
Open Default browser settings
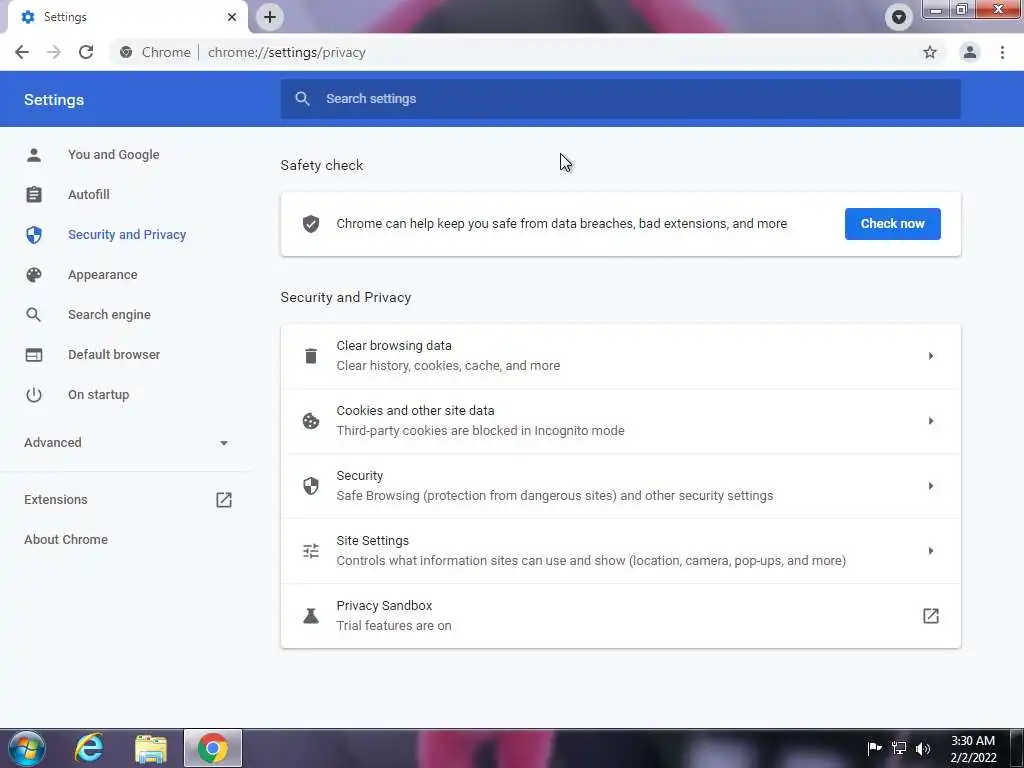tap(114, 355)
